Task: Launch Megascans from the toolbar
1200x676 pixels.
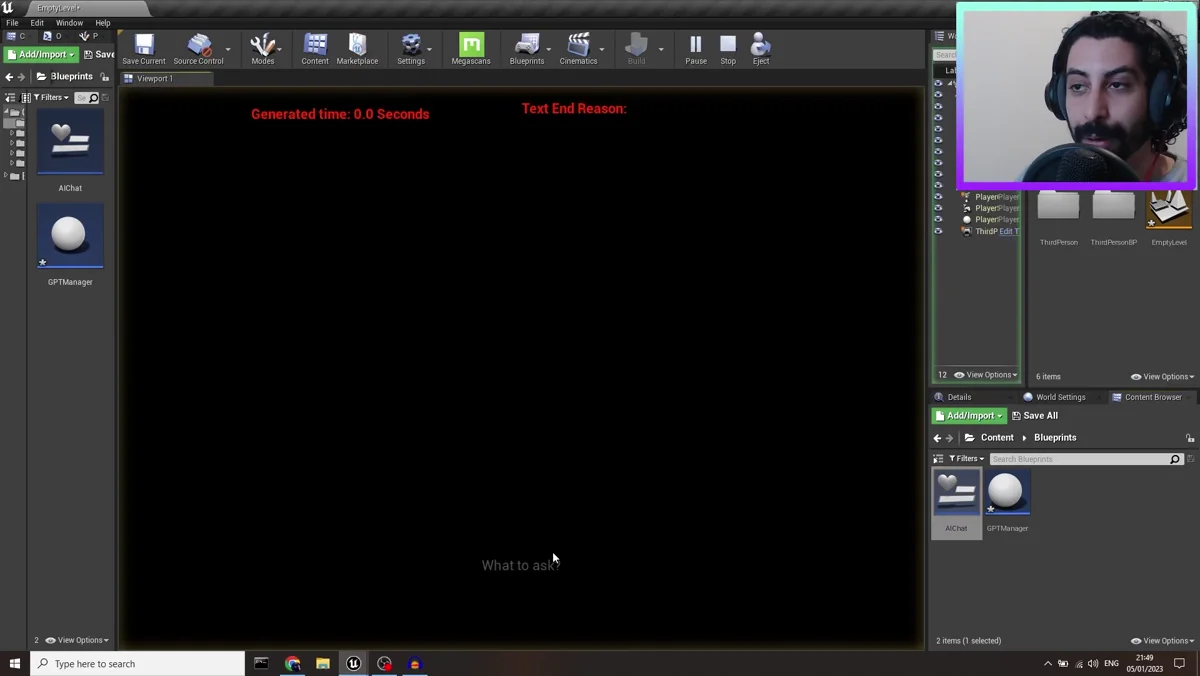Action: [x=471, y=48]
